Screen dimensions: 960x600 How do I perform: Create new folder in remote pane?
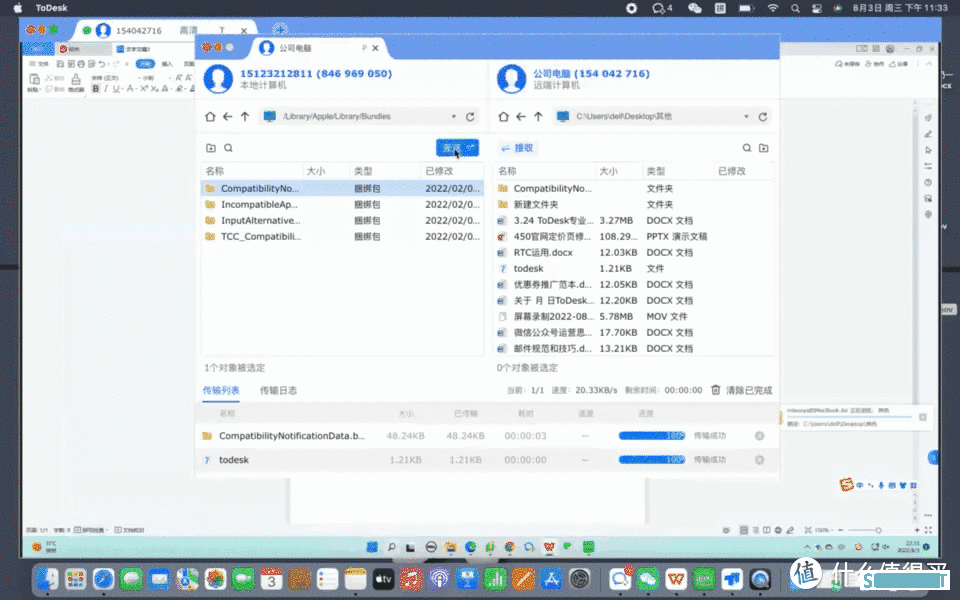pyautogui.click(x=763, y=148)
